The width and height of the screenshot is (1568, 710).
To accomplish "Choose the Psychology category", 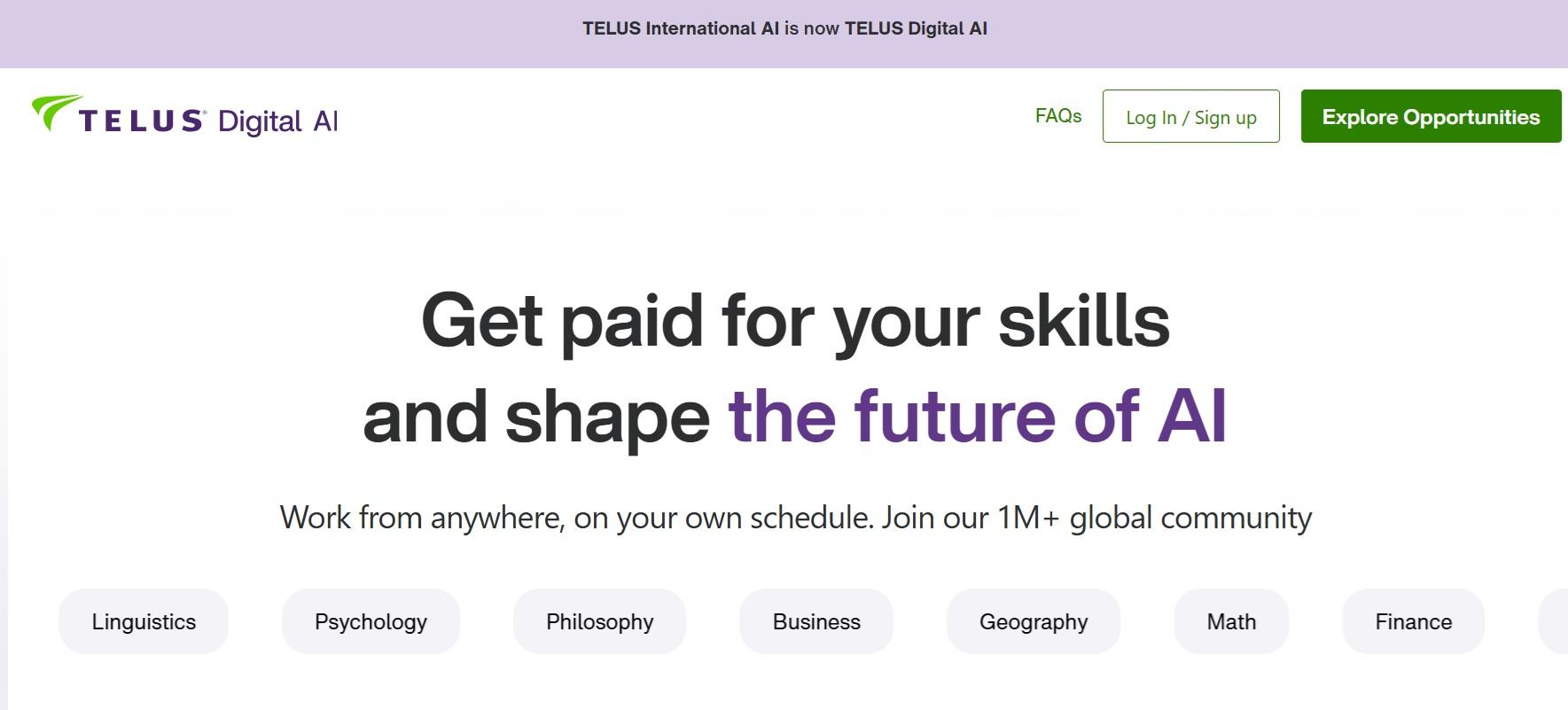I will pos(371,621).
